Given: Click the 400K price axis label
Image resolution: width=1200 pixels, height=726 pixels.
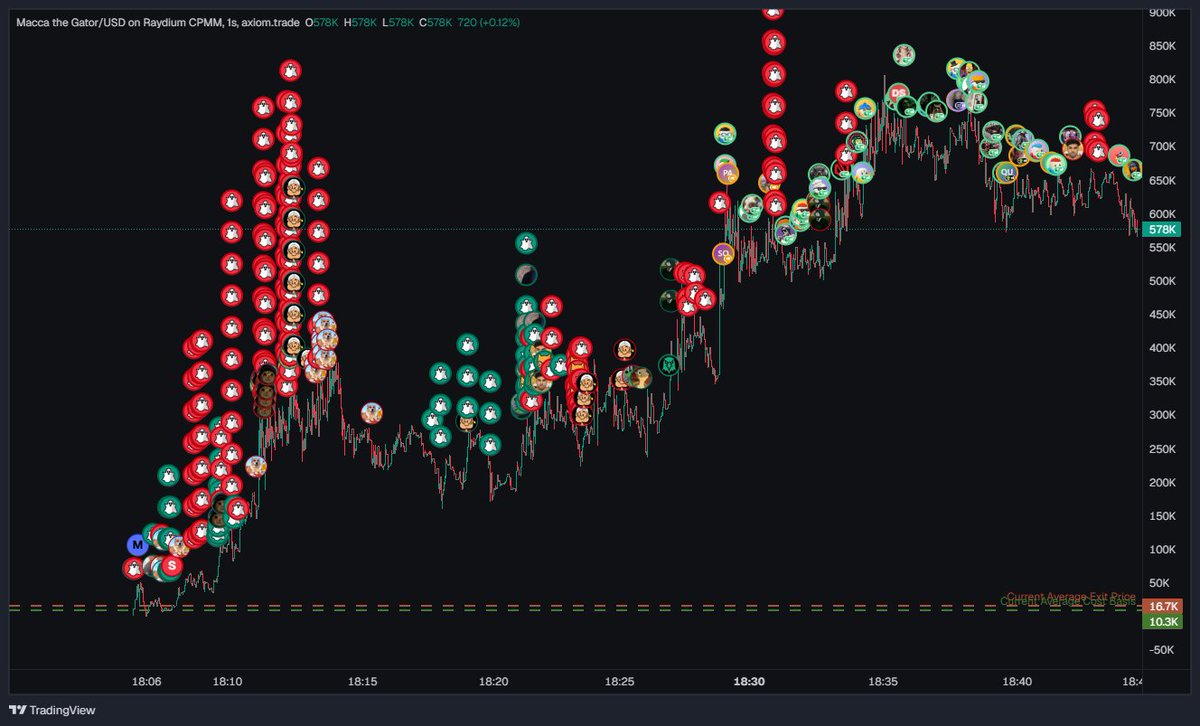Looking at the screenshot, I should point(1162,348).
